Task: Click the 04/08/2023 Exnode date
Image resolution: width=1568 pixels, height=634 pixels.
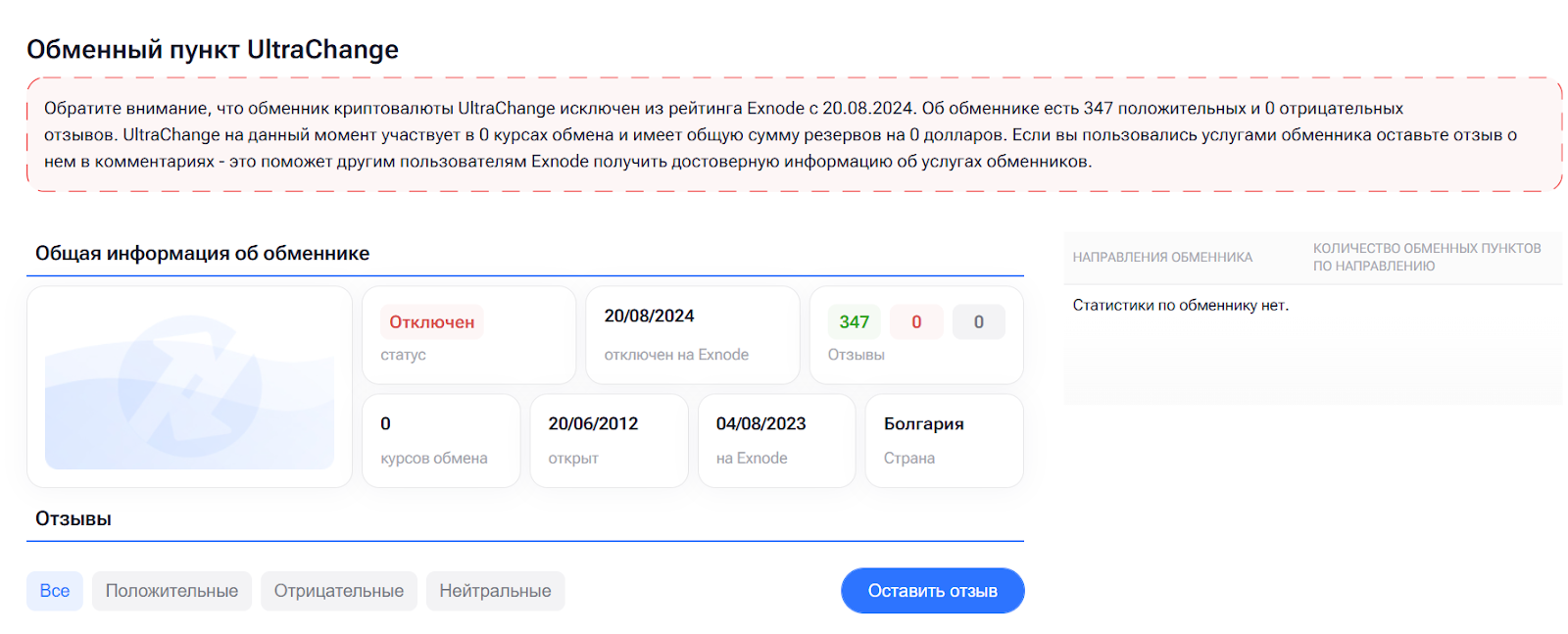Action: [x=760, y=424]
